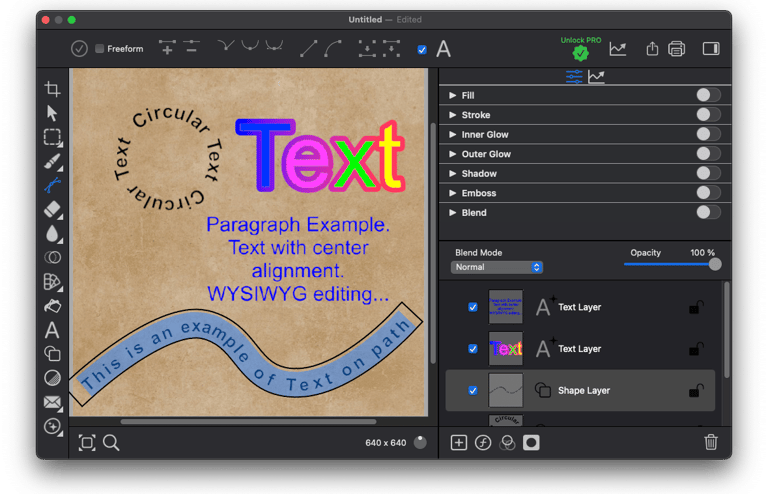Viewport: 768px width, 494px height.
Task: Choose the Text tool in left toolbar
Action: (52, 330)
